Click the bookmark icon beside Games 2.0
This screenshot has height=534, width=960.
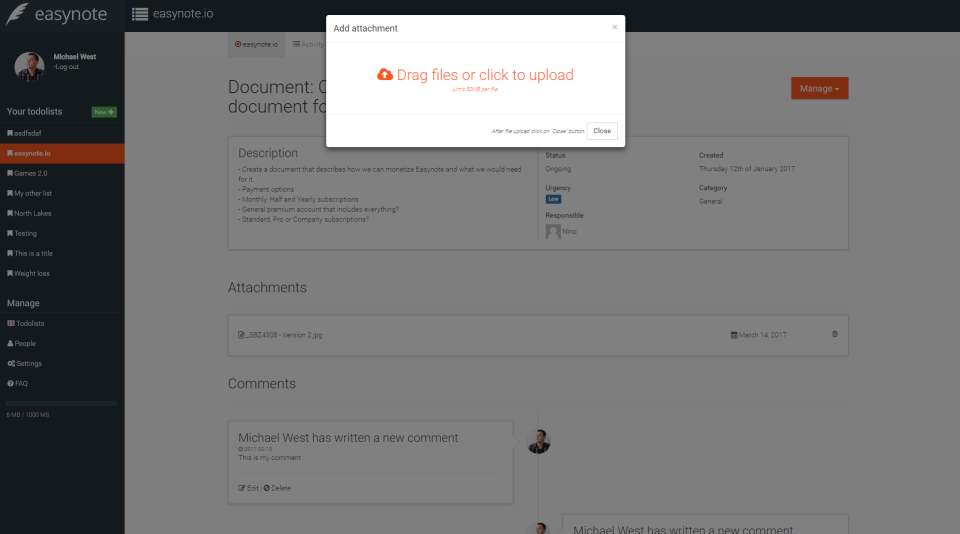(10, 173)
